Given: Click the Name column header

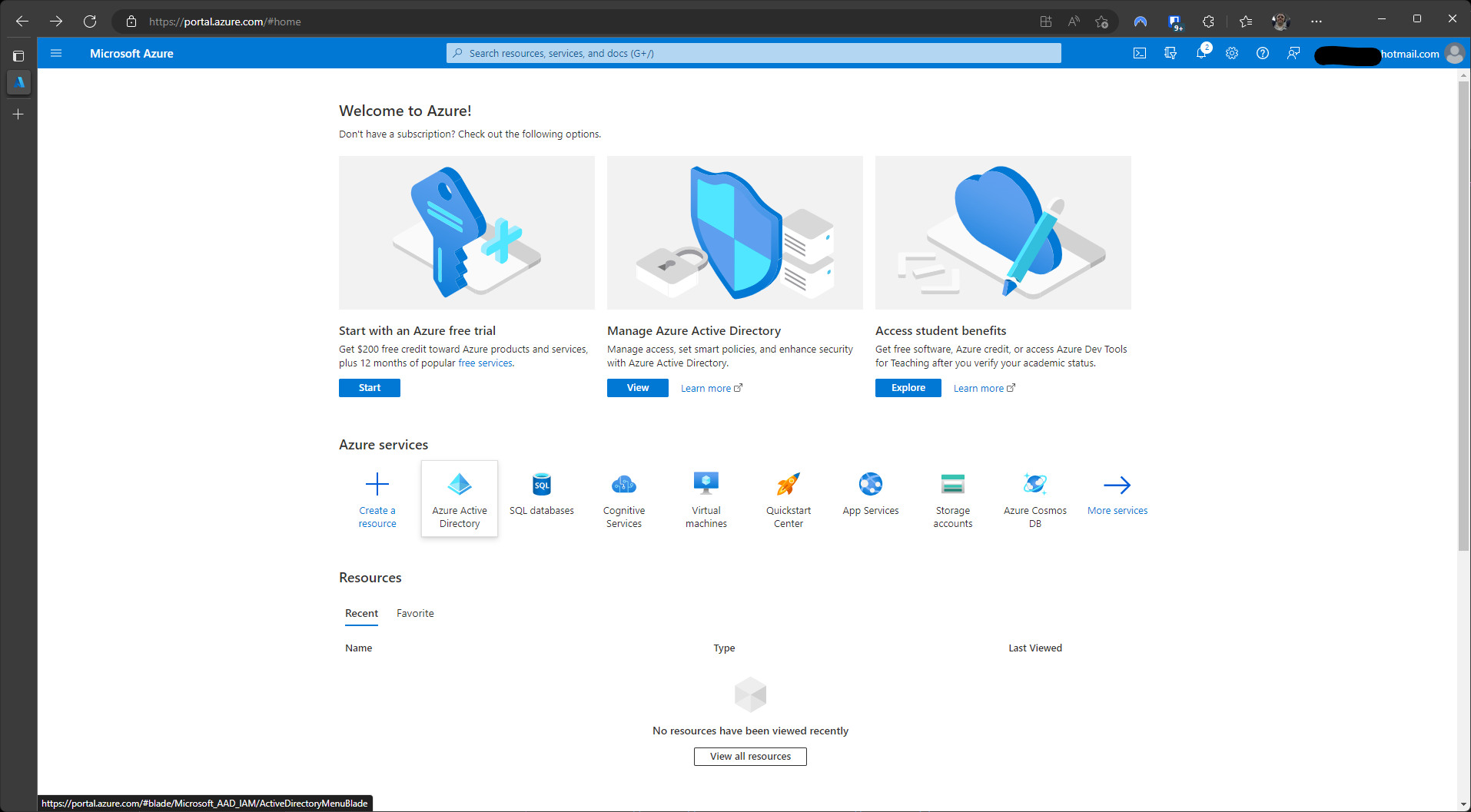Looking at the screenshot, I should tap(358, 648).
